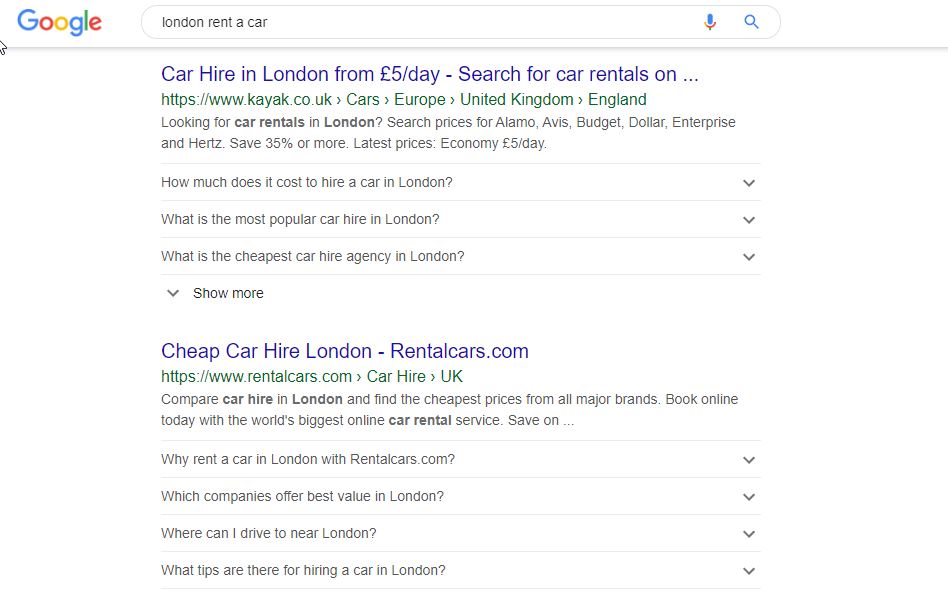
Task: Click the arrow for "cheapest car hire agency" question
Action: pyautogui.click(x=749, y=257)
